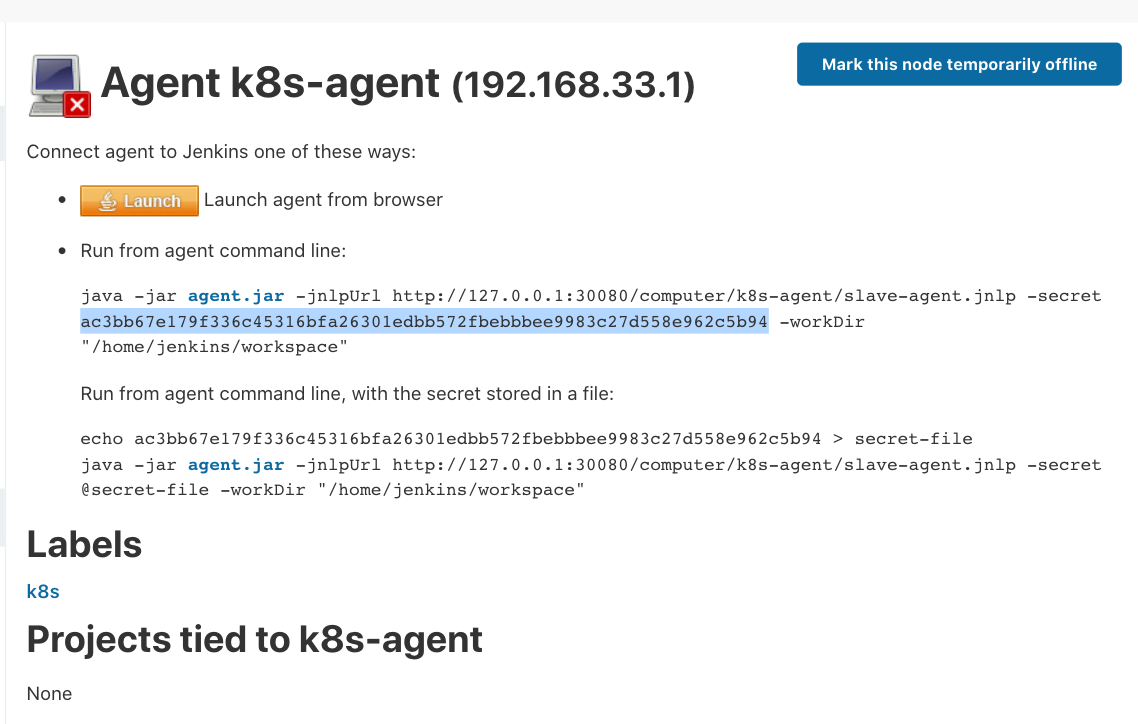Click the "Launch agent from browser" text
This screenshot has width=1138, height=724.
click(323, 200)
